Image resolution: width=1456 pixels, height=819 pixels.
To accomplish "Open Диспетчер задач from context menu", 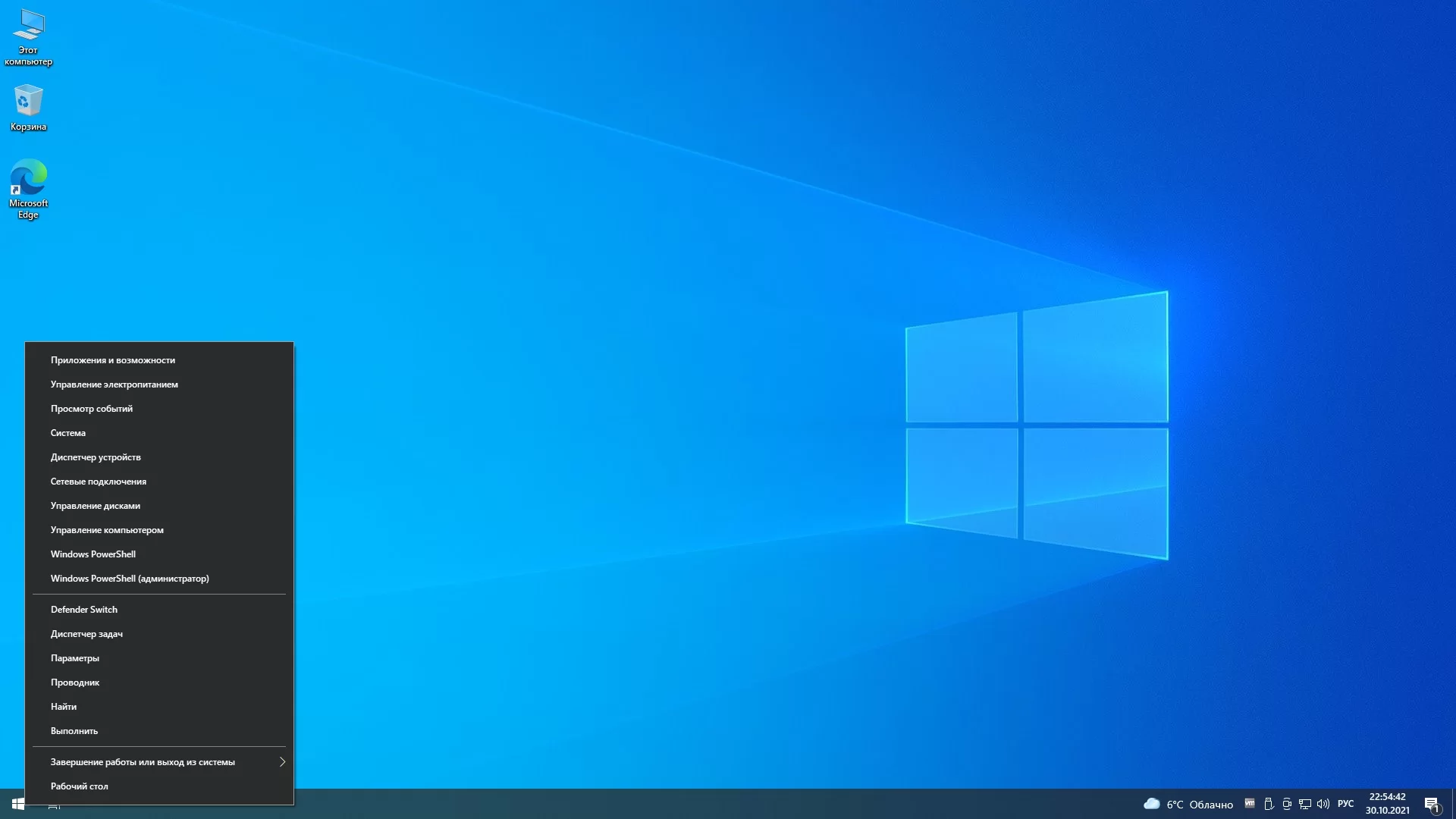I will point(86,634).
